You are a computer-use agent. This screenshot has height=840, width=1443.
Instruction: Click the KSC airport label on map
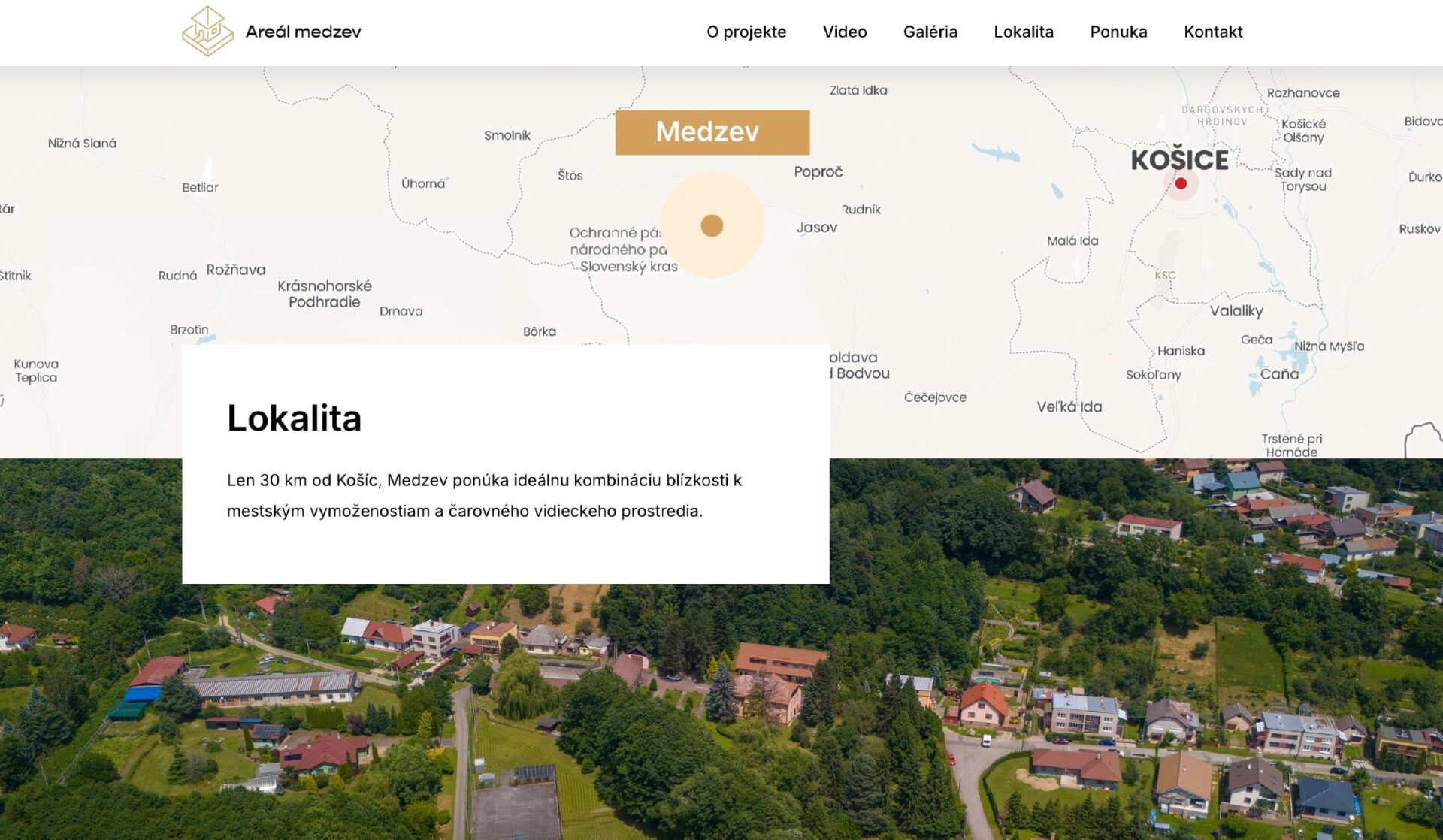pyautogui.click(x=1164, y=275)
